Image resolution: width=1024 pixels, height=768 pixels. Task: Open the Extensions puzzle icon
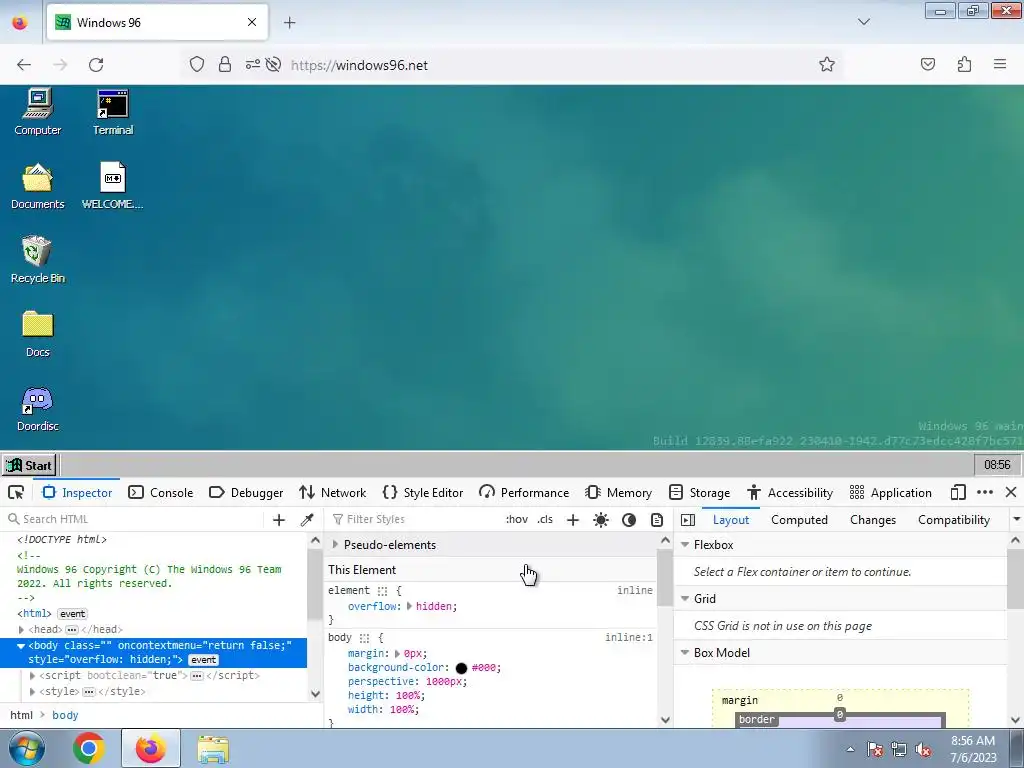[x=964, y=64]
